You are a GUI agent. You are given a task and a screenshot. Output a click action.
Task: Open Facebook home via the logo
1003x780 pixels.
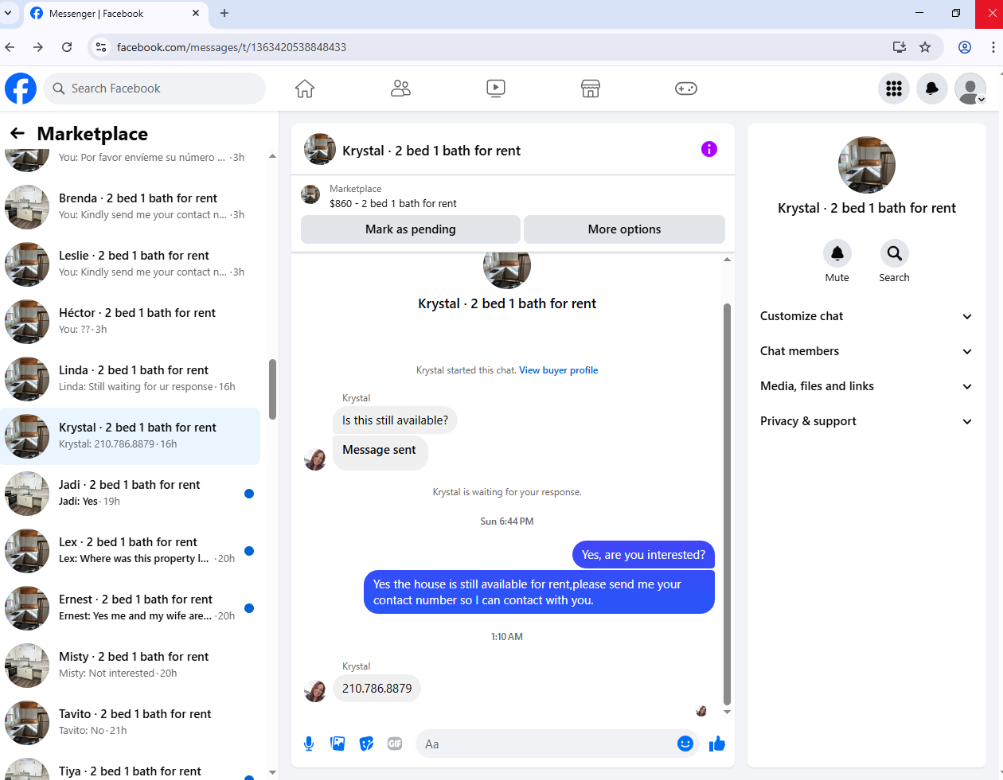20,88
